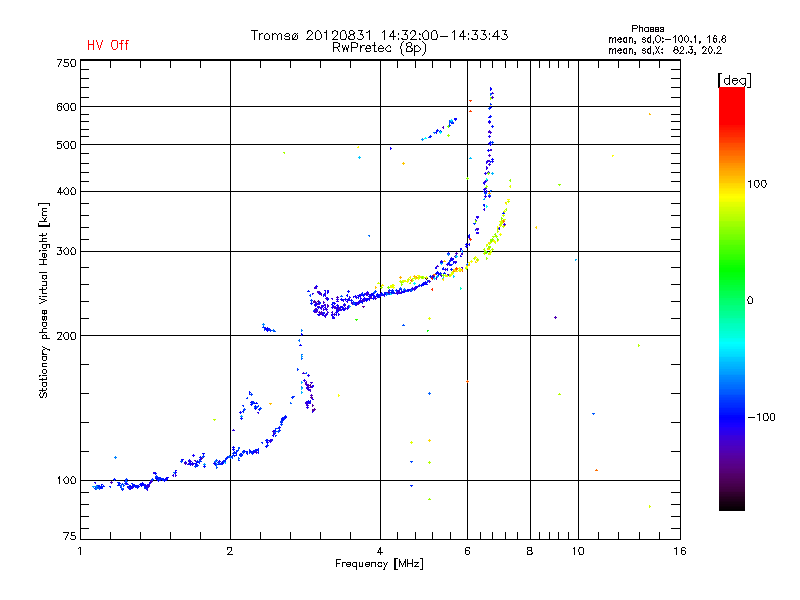Select the 'mean, sd,O:-100.1, 16.8' statistic
Image resolution: width=800 pixels, height=600 pixels.
pos(667,39)
